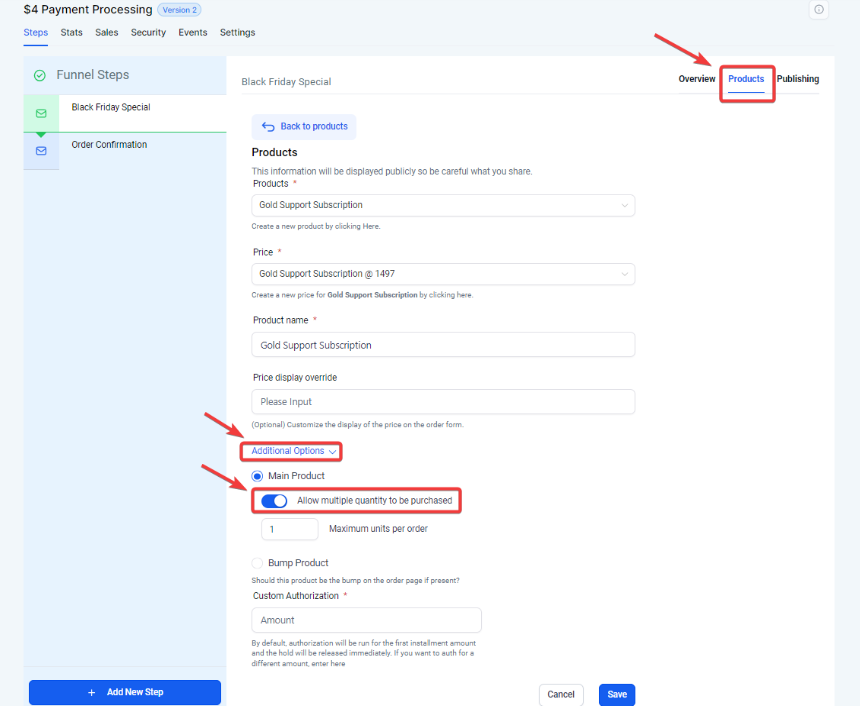Open the Sales tab
The height and width of the screenshot is (723, 860).
[x=106, y=32]
